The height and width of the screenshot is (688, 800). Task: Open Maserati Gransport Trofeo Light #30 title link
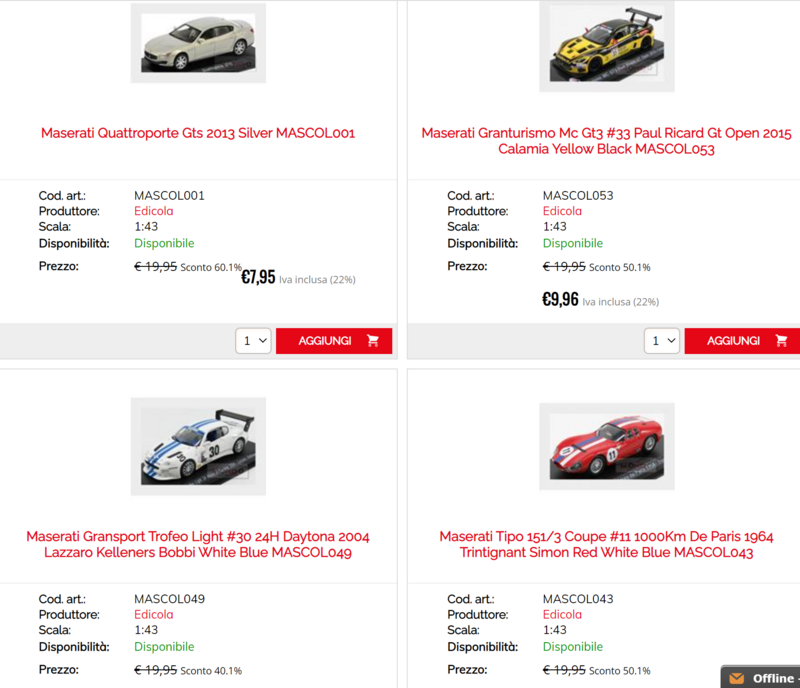coord(198,544)
